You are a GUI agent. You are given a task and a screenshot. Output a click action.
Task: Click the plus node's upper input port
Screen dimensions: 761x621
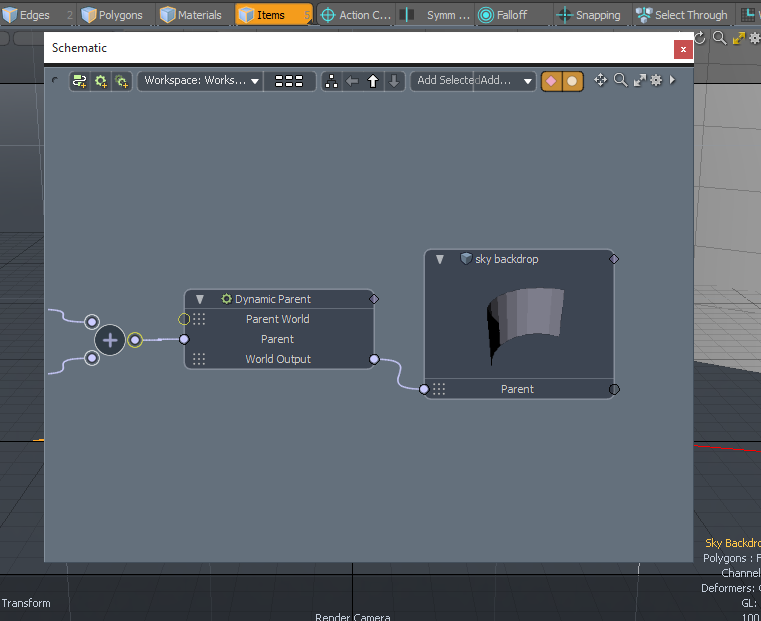pyautogui.click(x=92, y=322)
